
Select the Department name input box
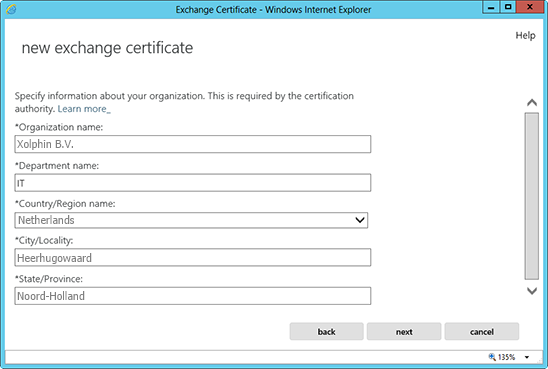pyautogui.click(x=193, y=183)
